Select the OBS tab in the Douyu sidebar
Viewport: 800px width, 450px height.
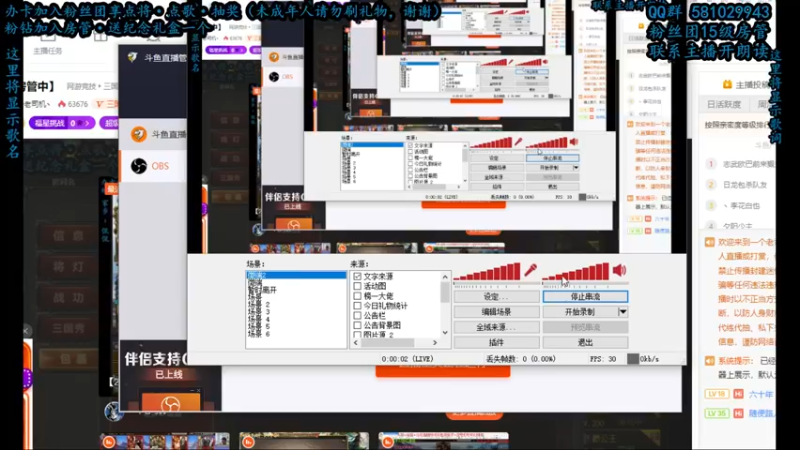153,166
